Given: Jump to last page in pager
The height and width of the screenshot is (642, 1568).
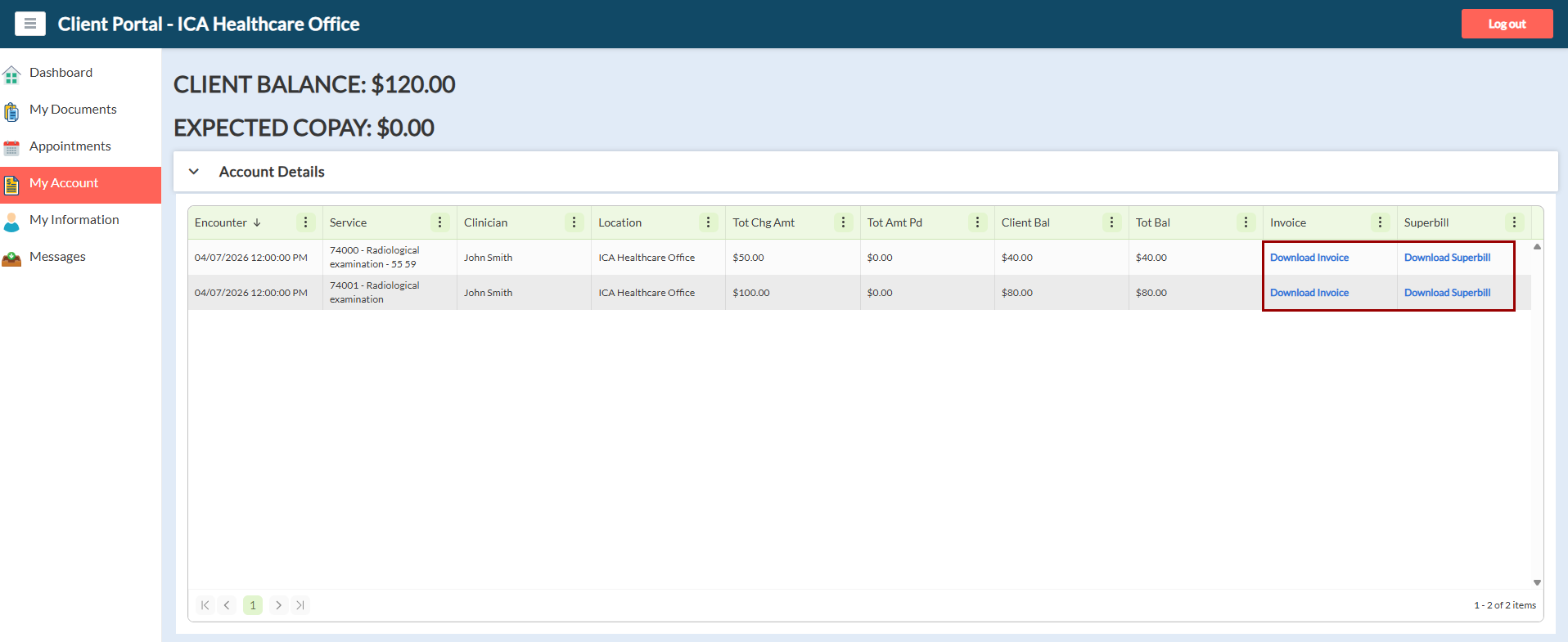Looking at the screenshot, I should (x=300, y=605).
